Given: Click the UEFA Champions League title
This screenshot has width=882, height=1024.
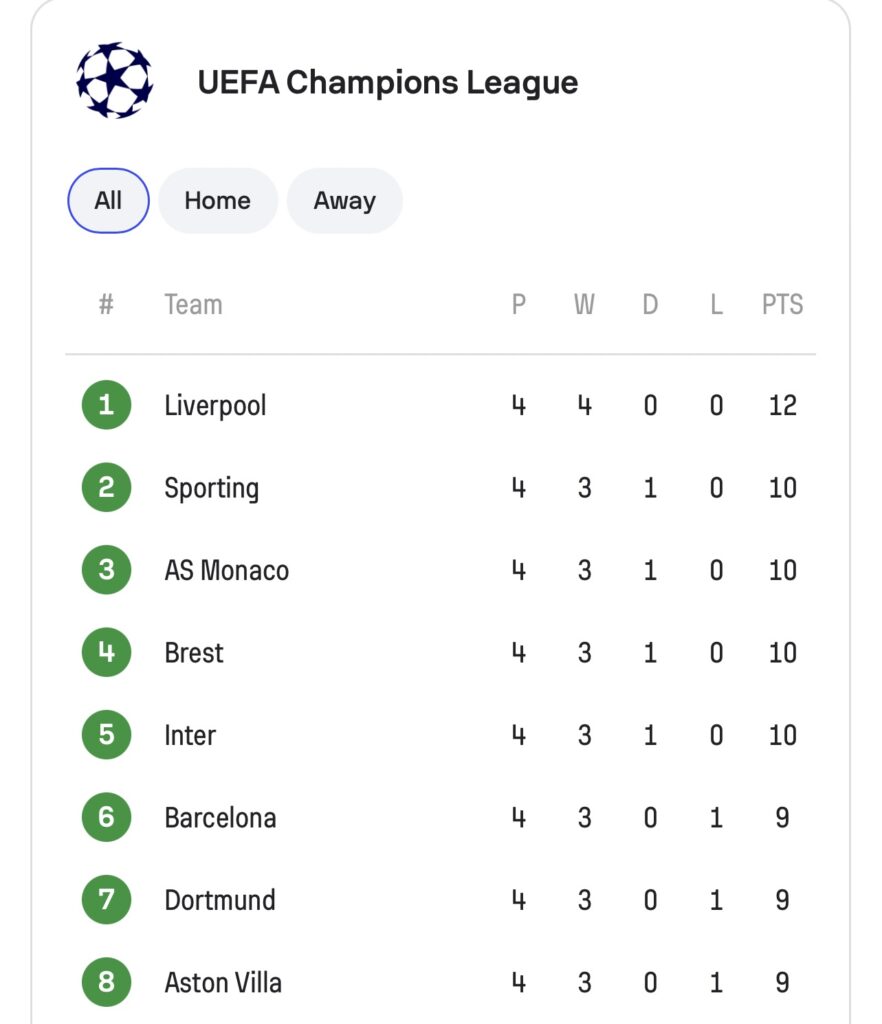Looking at the screenshot, I should click(388, 82).
